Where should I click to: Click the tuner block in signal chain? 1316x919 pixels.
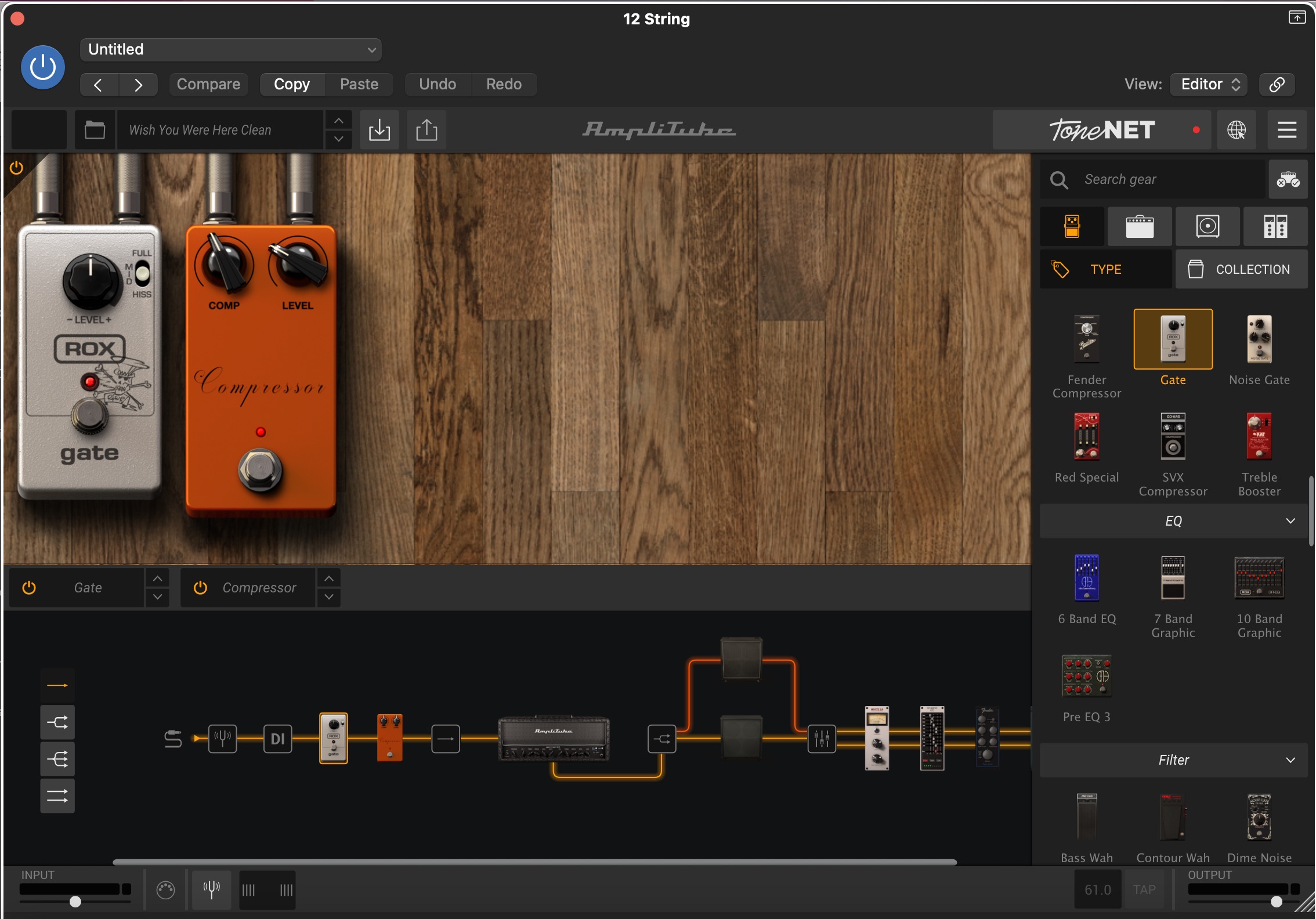[x=223, y=739]
